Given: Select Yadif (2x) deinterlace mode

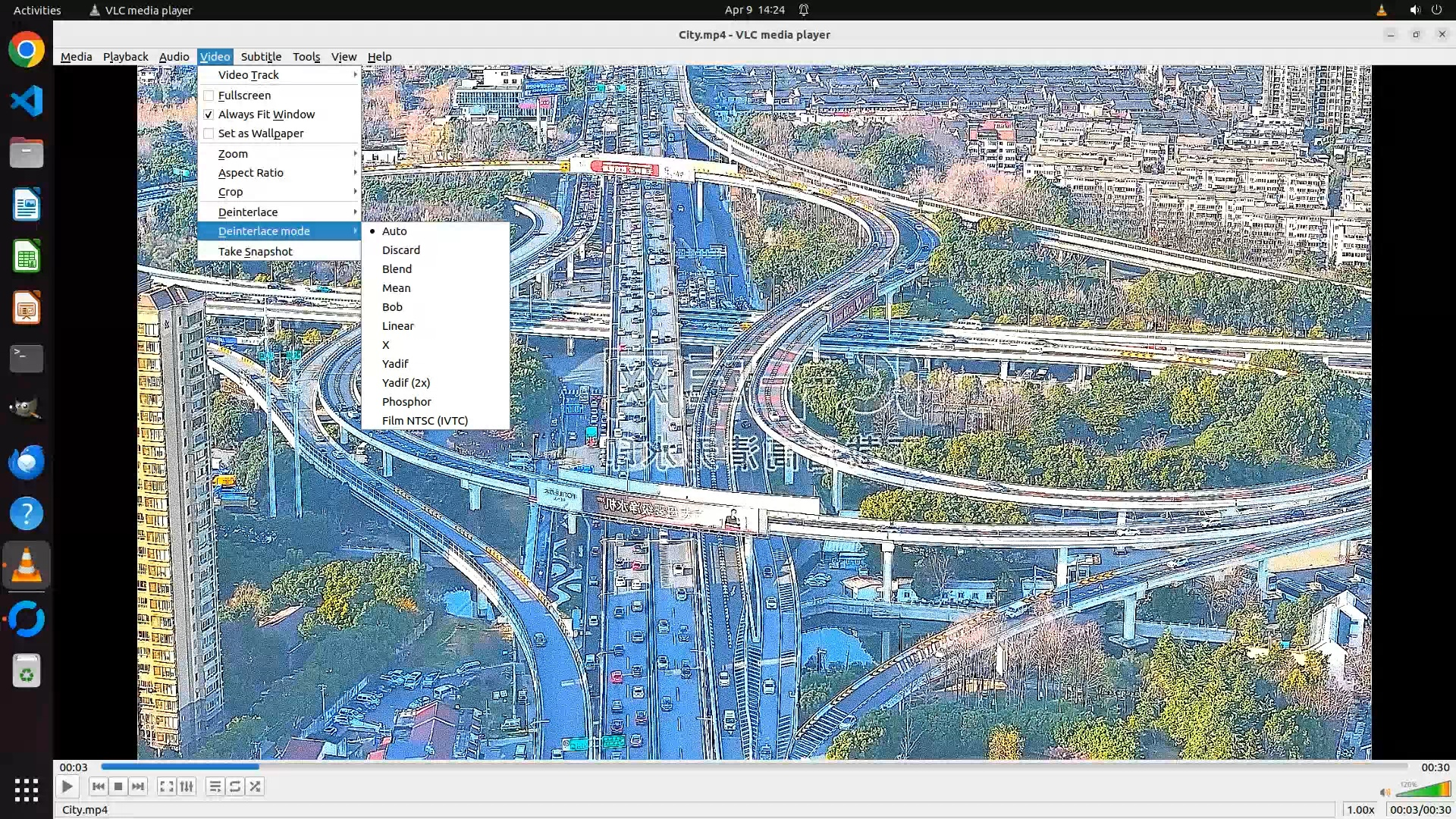Looking at the screenshot, I should coord(406,383).
